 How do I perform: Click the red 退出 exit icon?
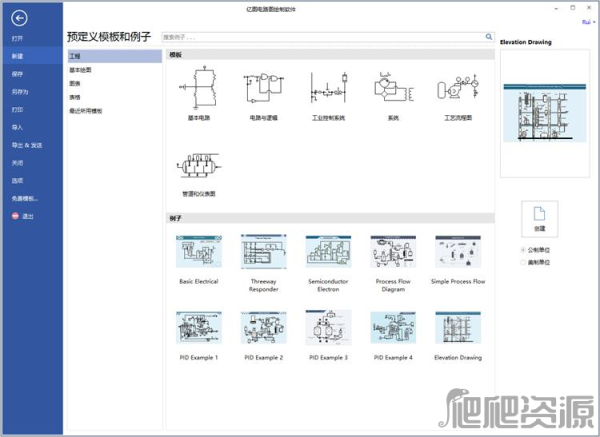click(x=15, y=216)
